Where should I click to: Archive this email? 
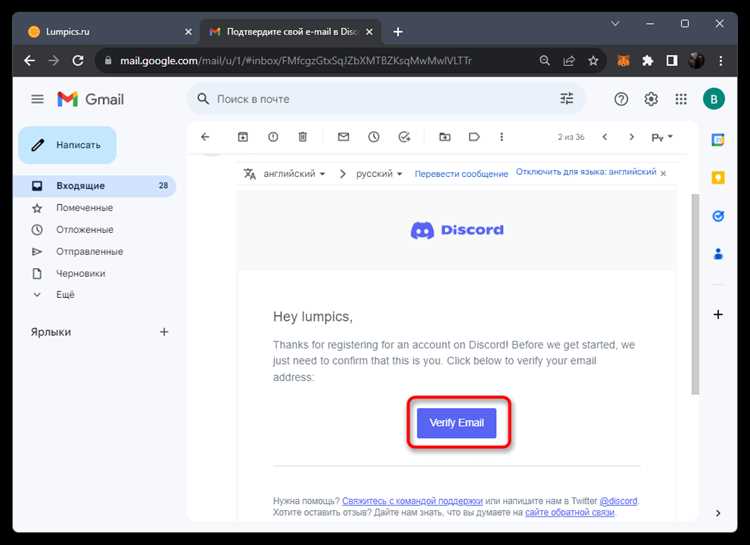243,137
